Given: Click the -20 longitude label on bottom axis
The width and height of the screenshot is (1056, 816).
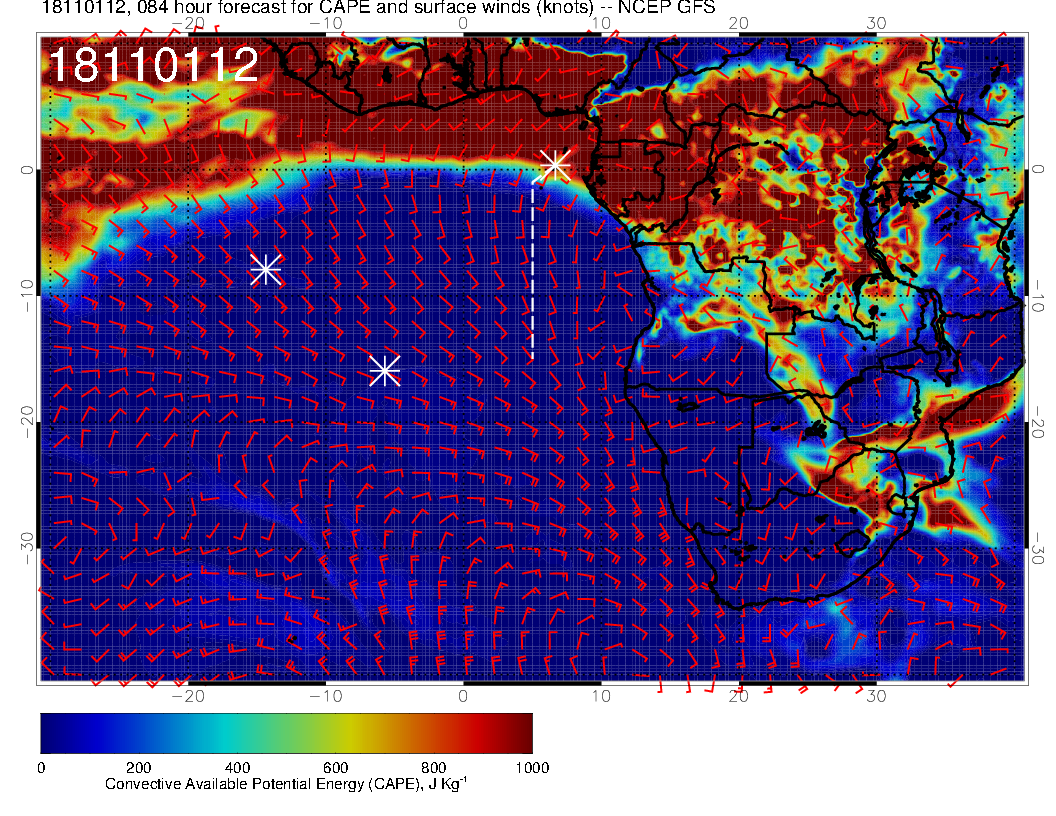Looking at the screenshot, I should (187, 695).
